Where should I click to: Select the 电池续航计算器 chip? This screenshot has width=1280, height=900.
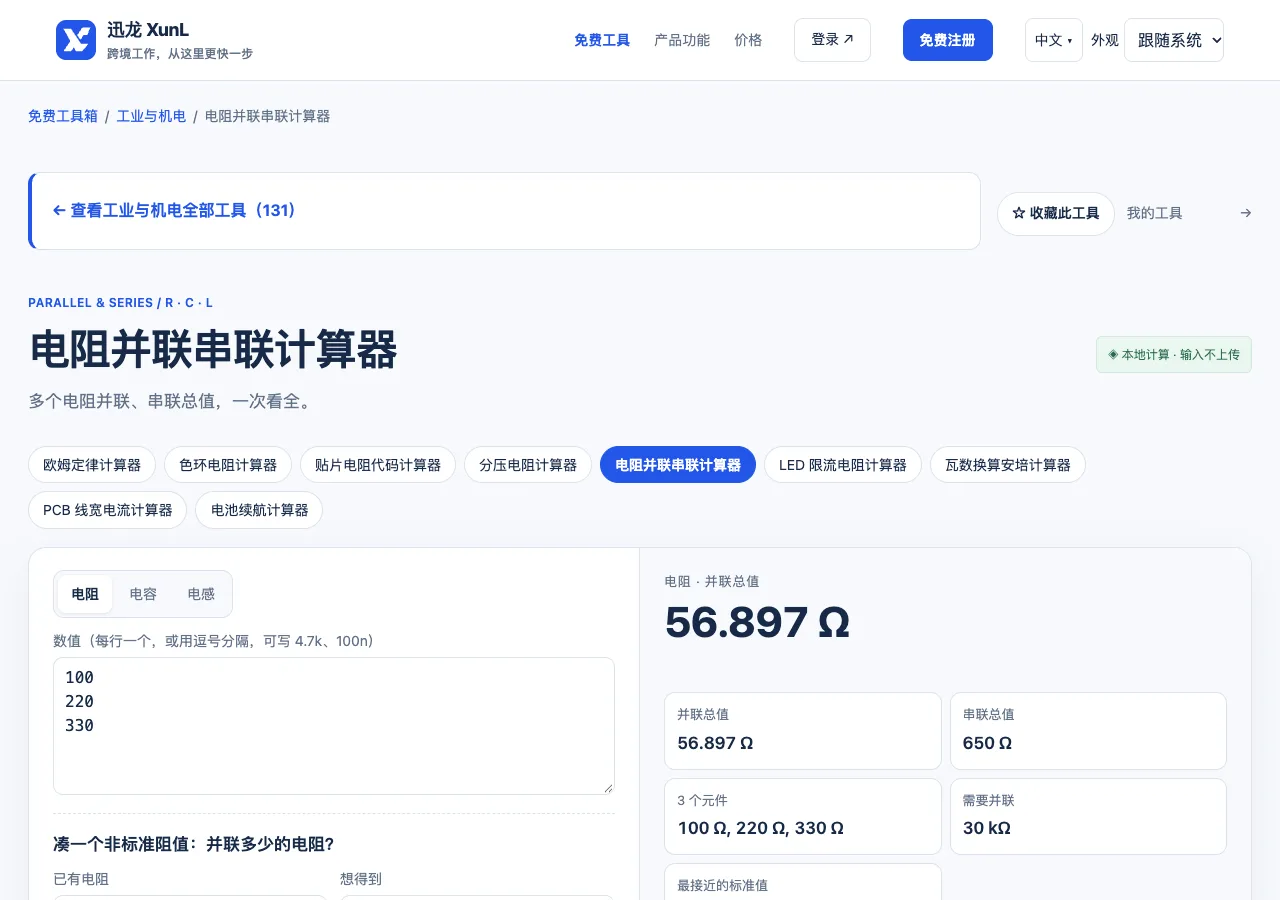click(259, 510)
